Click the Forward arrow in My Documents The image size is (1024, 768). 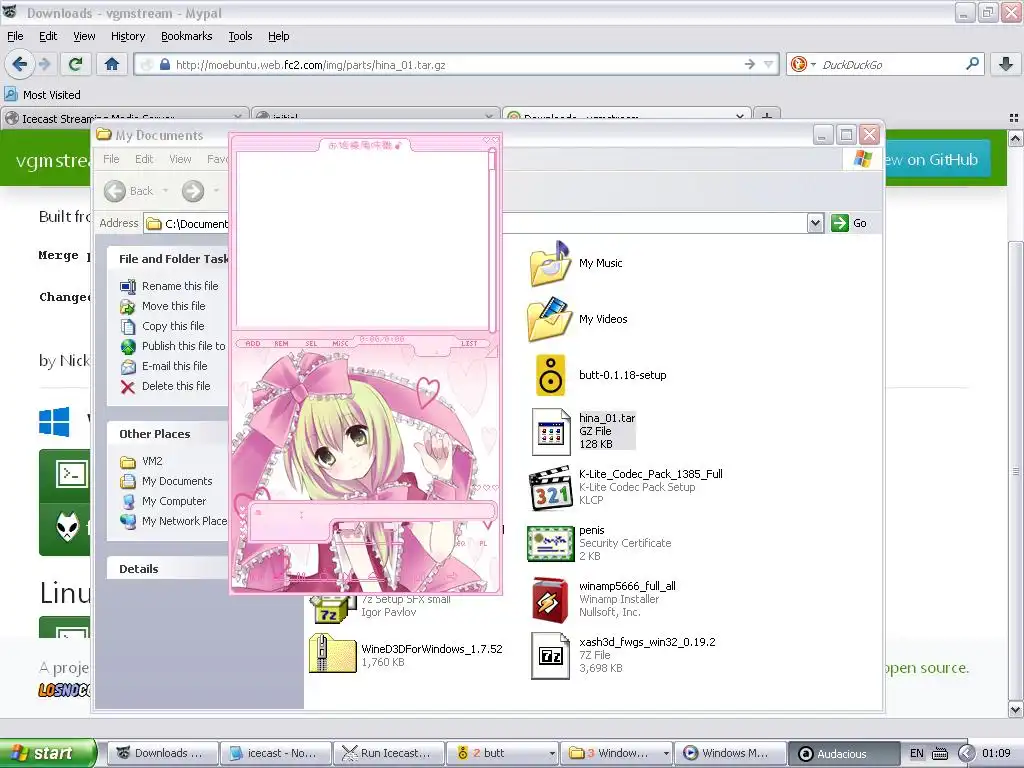[x=193, y=191]
